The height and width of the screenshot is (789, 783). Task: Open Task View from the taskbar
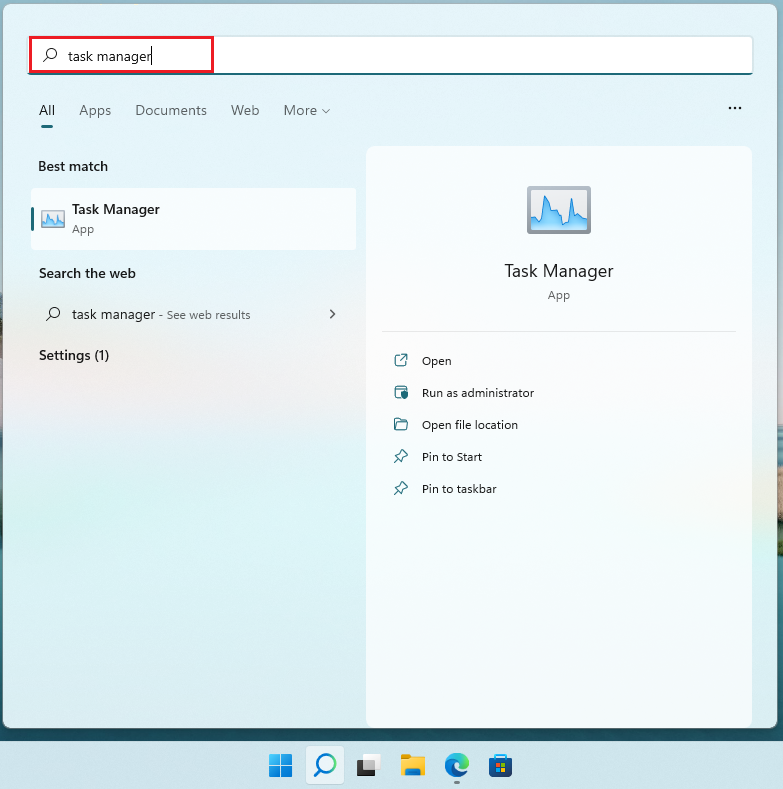click(x=369, y=766)
